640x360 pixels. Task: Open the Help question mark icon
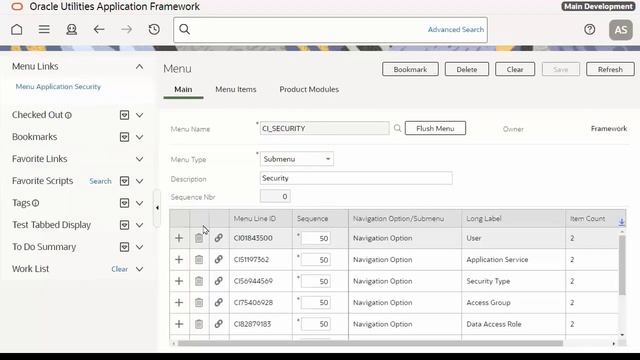pyautogui.click(x=589, y=29)
